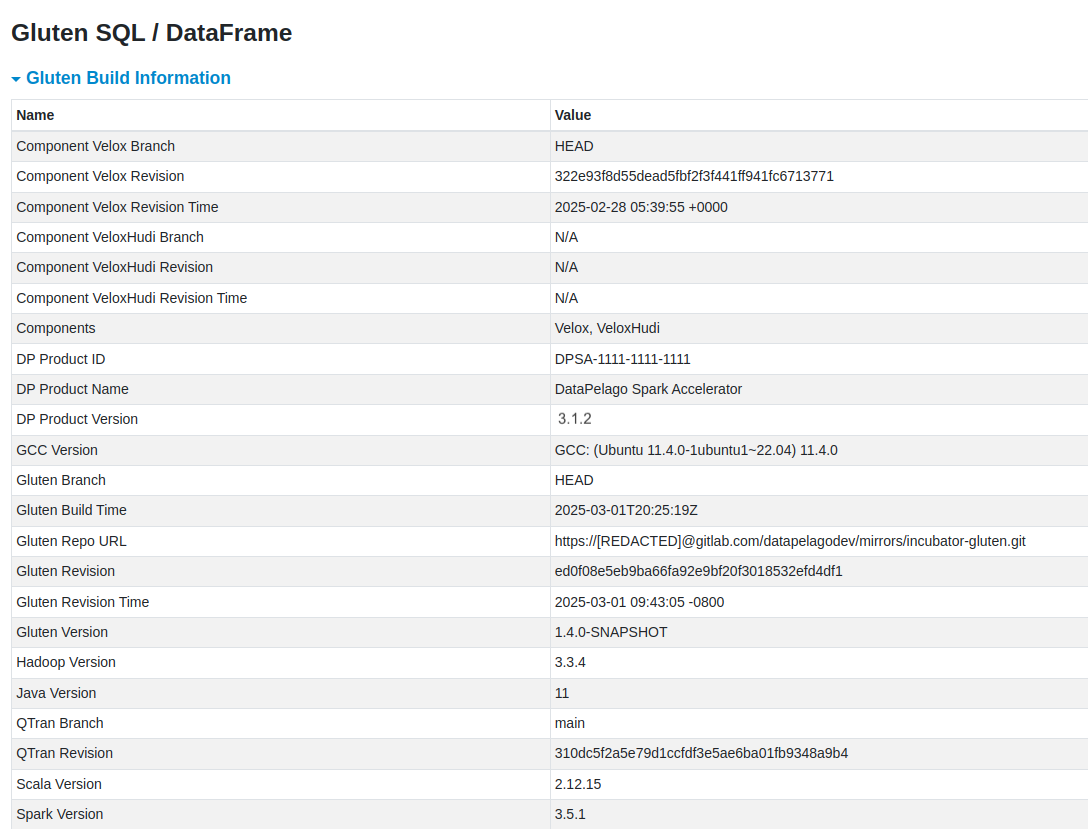The image size is (1088, 829).
Task: Click the Gluten Build Time label
Action: tap(71, 510)
